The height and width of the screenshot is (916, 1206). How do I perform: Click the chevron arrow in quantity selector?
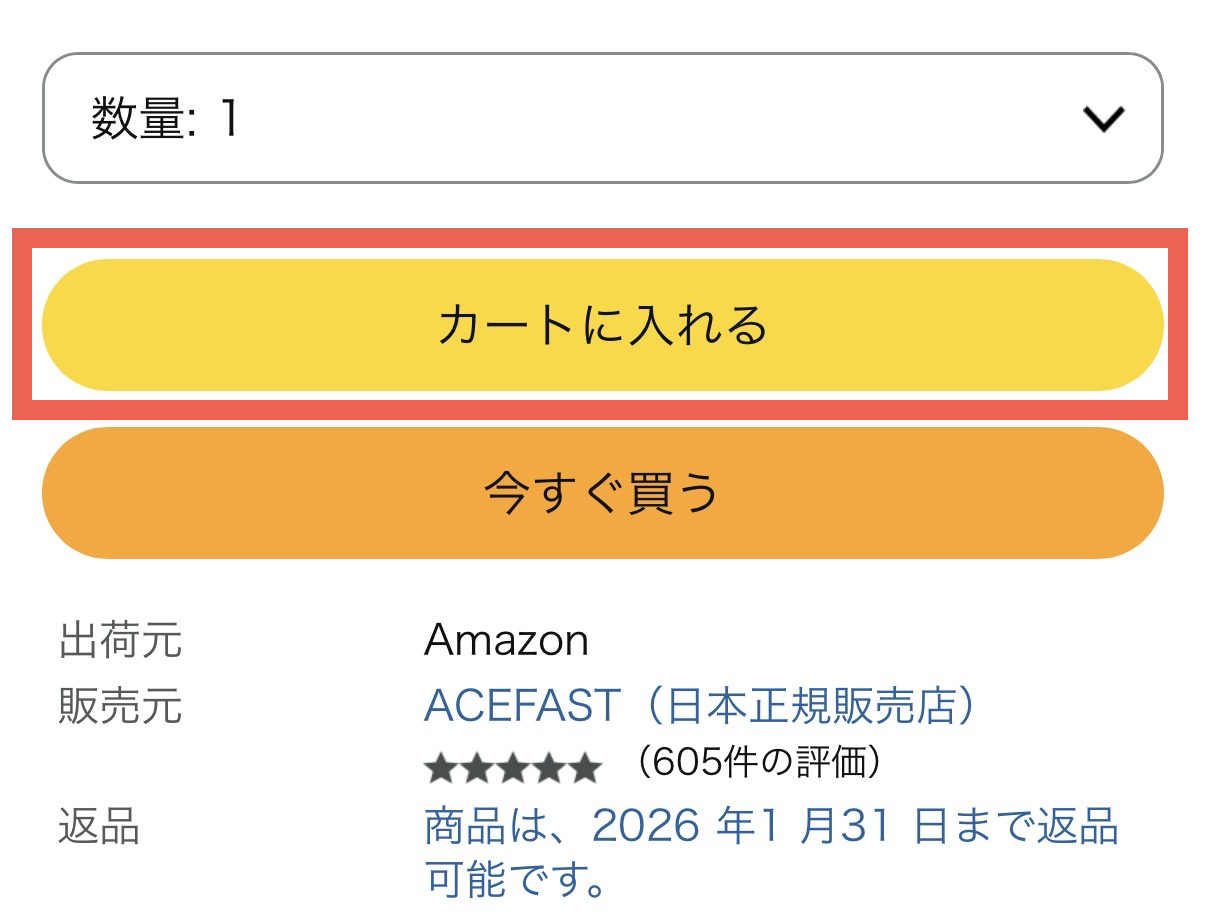pos(1104,119)
